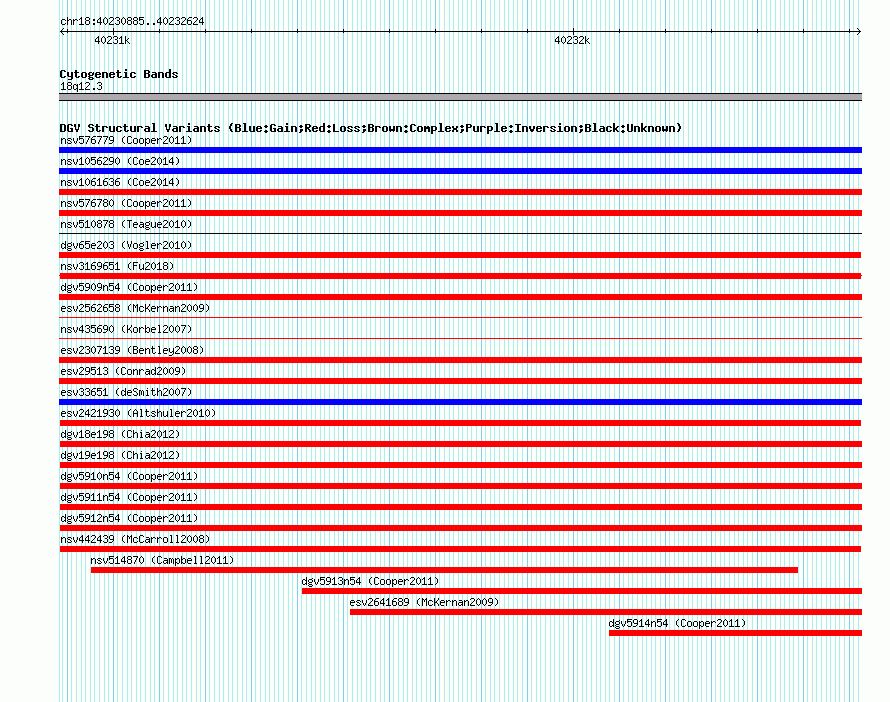Open variant esv29513 (Conrad2009) label
The width and height of the screenshot is (890, 702).
[x=123, y=371]
